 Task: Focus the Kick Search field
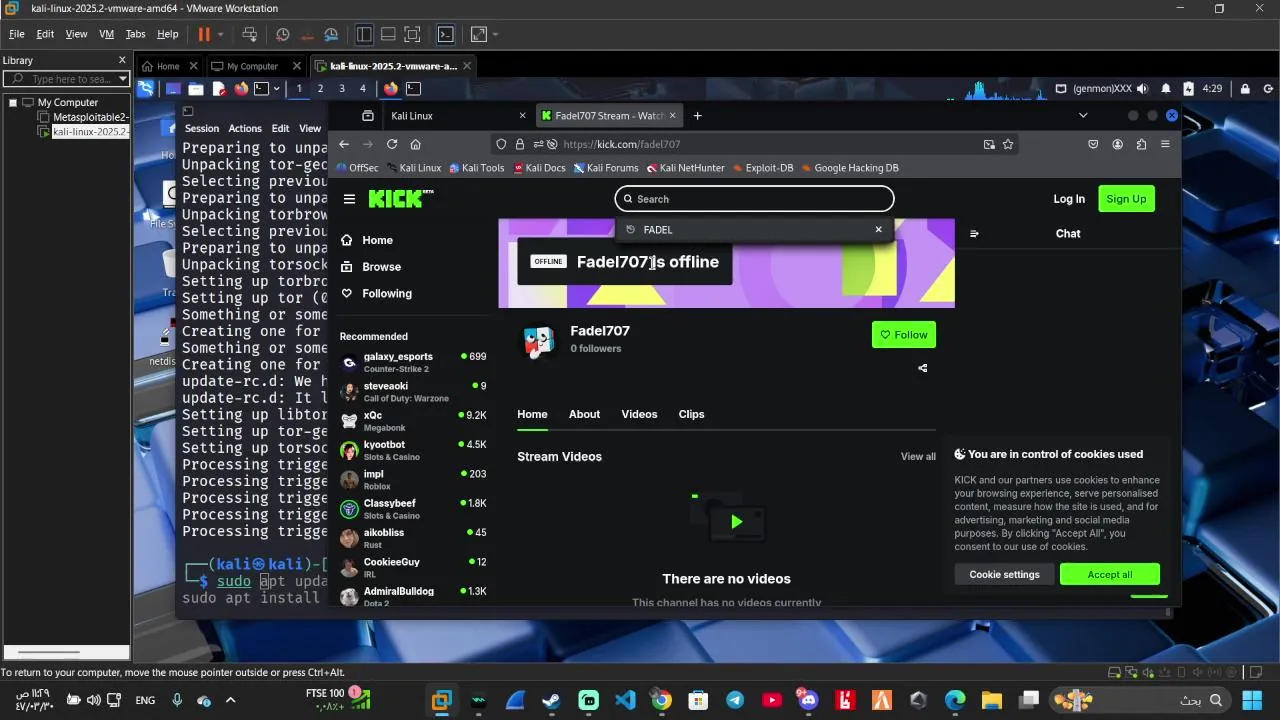(x=754, y=199)
